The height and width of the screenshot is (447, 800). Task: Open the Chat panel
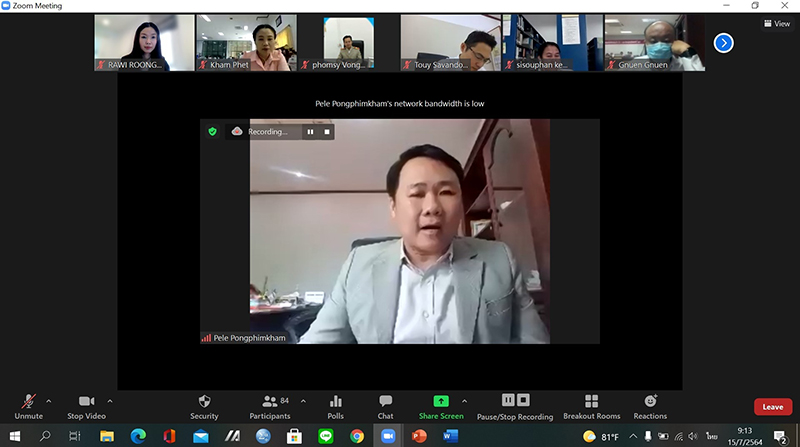pyautogui.click(x=385, y=407)
